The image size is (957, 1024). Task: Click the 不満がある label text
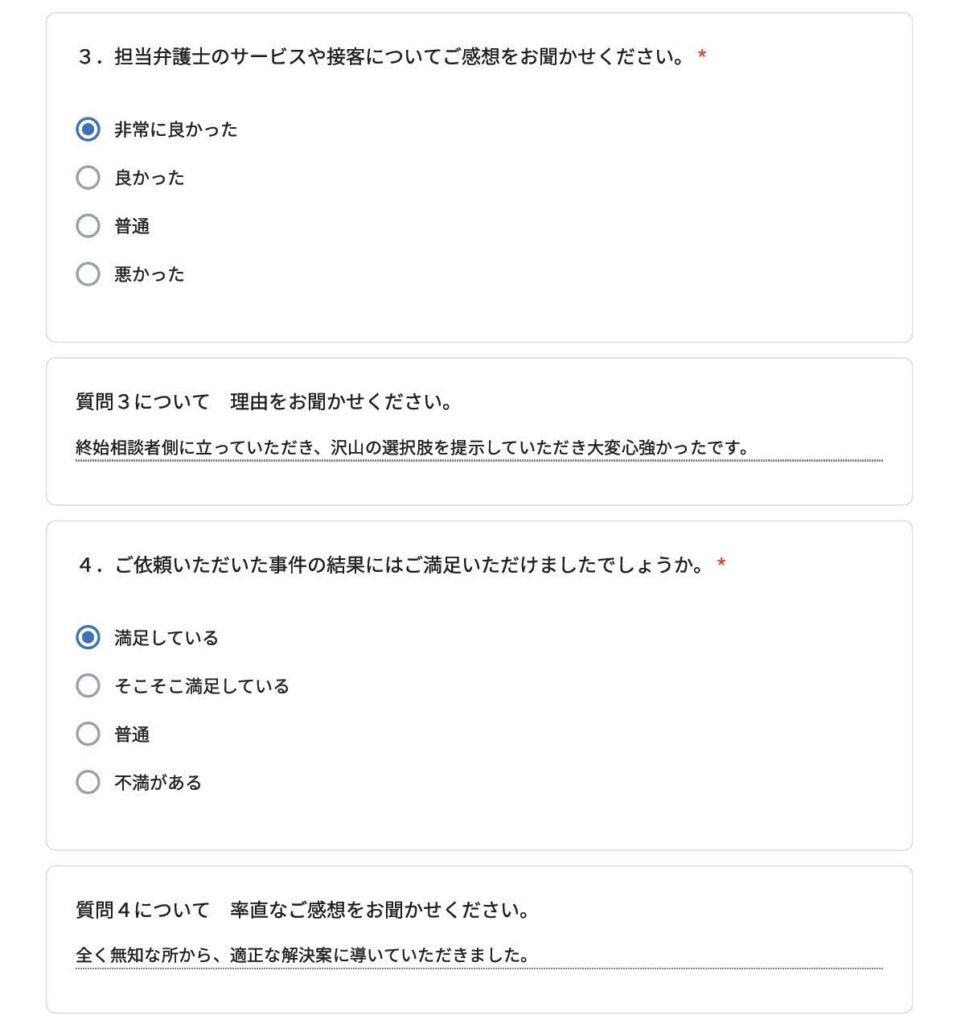[158, 782]
